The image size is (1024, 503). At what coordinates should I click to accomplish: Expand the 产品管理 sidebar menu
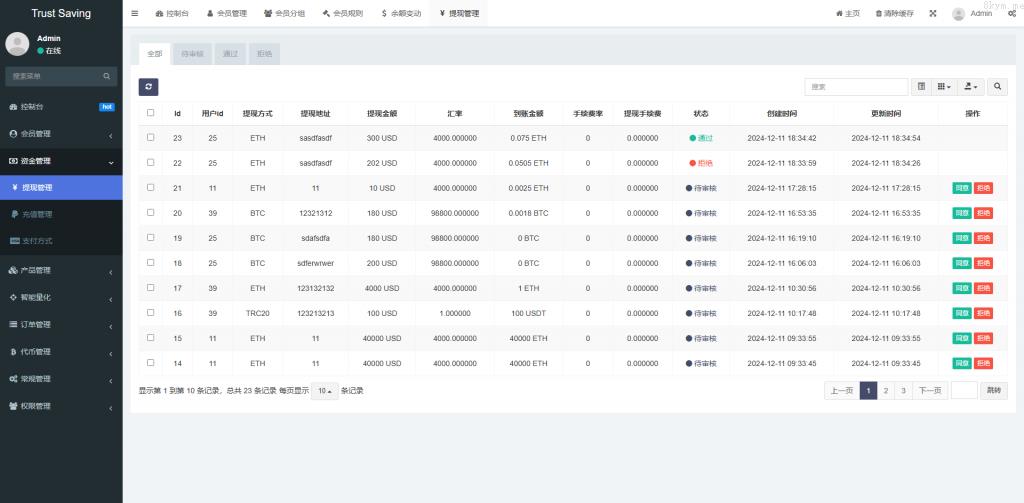coord(61,270)
